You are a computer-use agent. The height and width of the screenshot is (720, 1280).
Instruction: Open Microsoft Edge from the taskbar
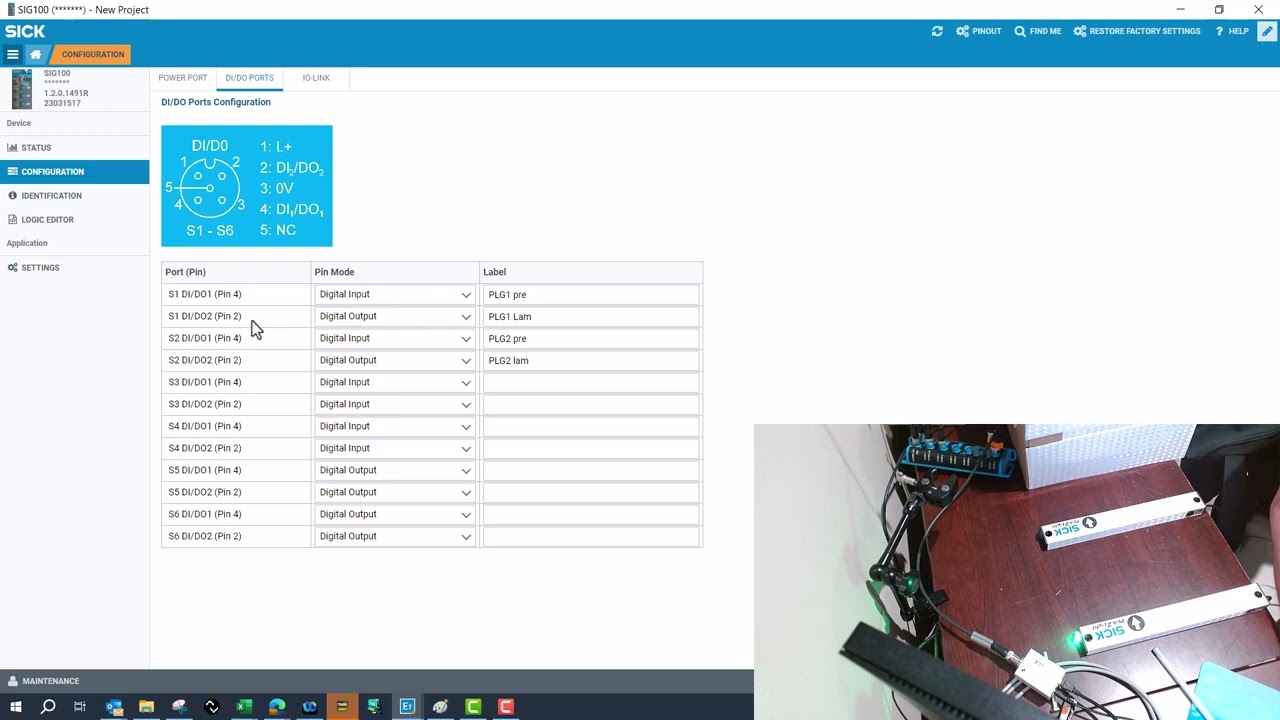coord(277,707)
